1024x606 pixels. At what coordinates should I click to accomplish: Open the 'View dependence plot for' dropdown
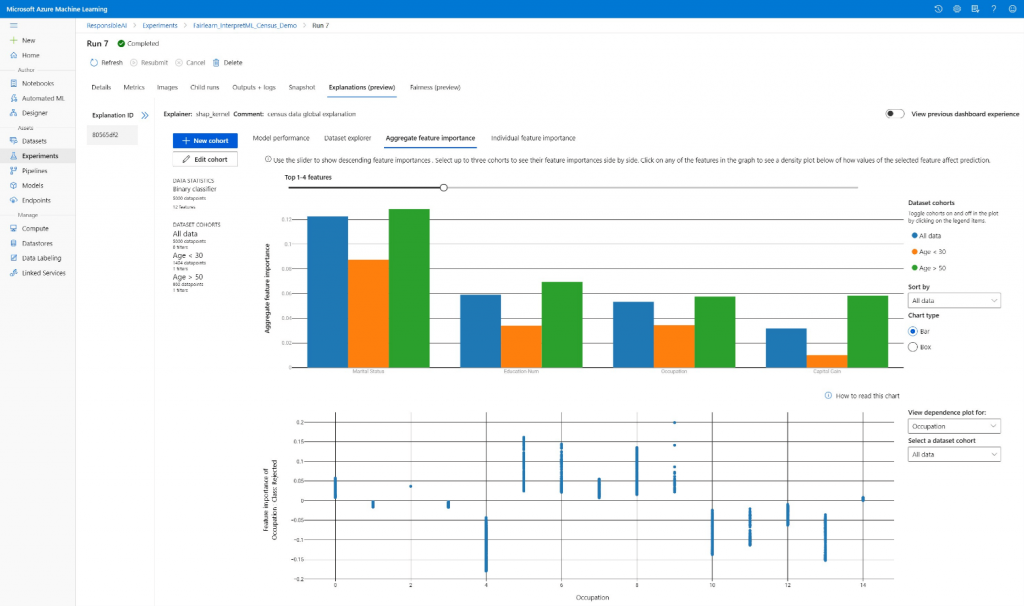tap(953, 425)
